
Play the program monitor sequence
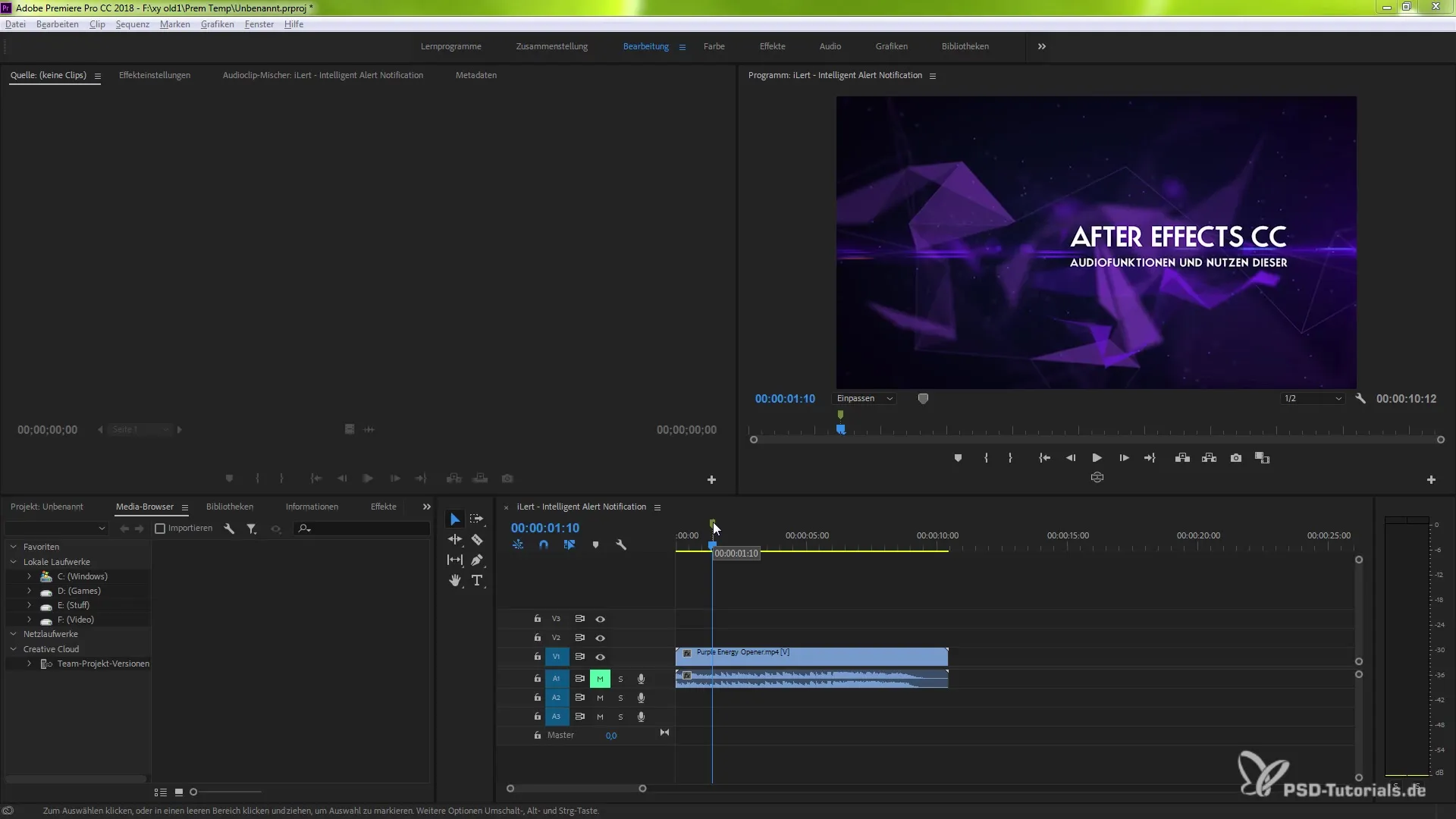[1097, 458]
